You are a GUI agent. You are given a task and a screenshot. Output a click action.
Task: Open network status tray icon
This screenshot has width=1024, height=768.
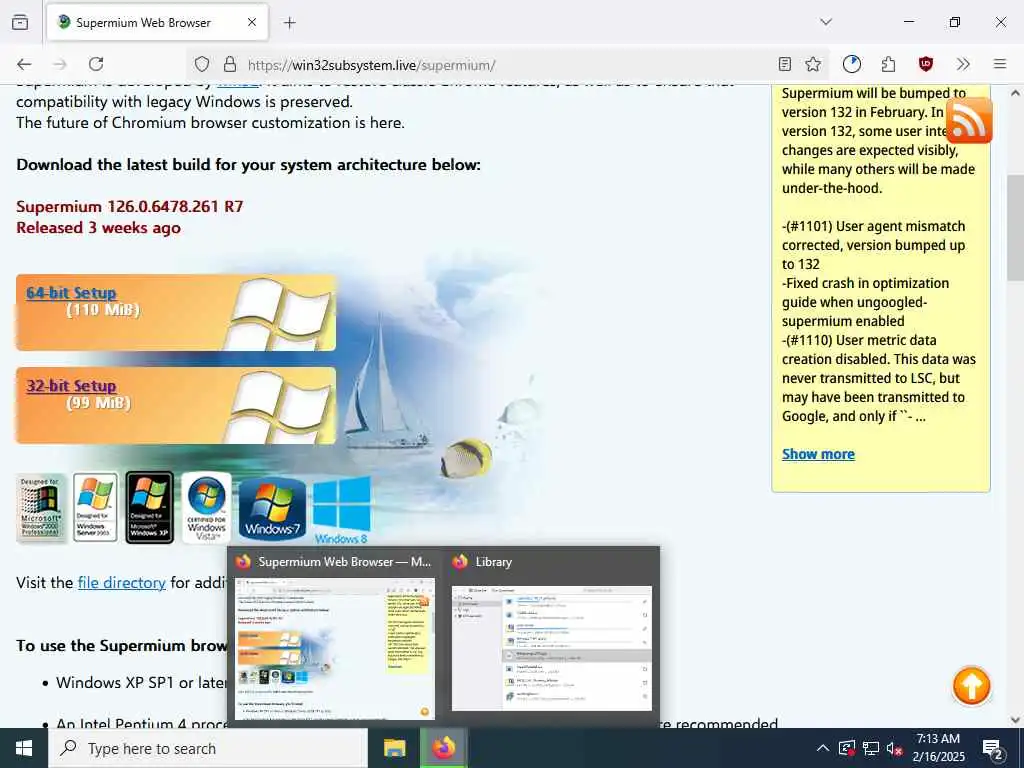[871, 748]
